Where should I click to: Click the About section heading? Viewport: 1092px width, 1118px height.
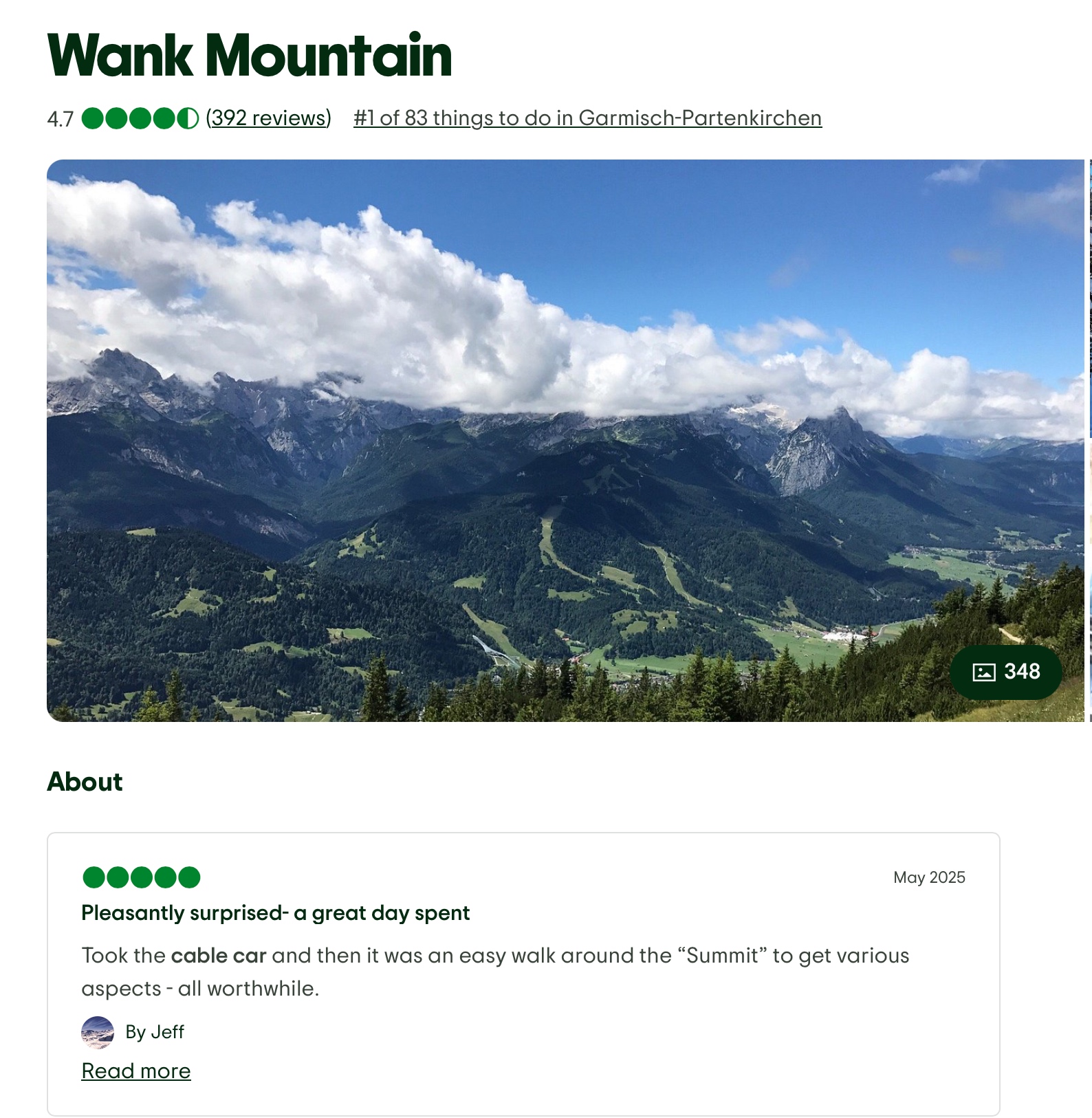tap(85, 782)
